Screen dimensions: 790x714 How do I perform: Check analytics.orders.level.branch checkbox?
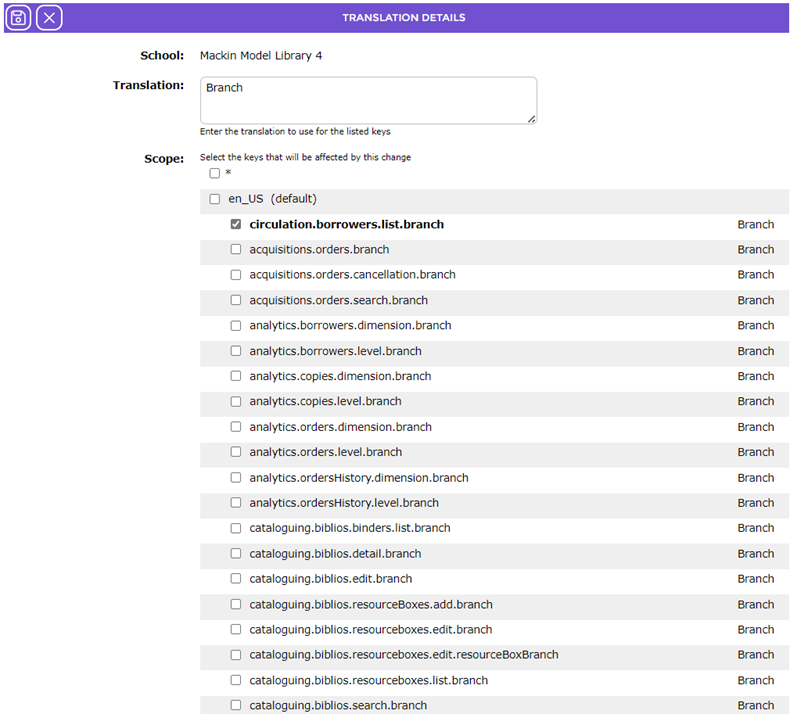[x=236, y=452]
